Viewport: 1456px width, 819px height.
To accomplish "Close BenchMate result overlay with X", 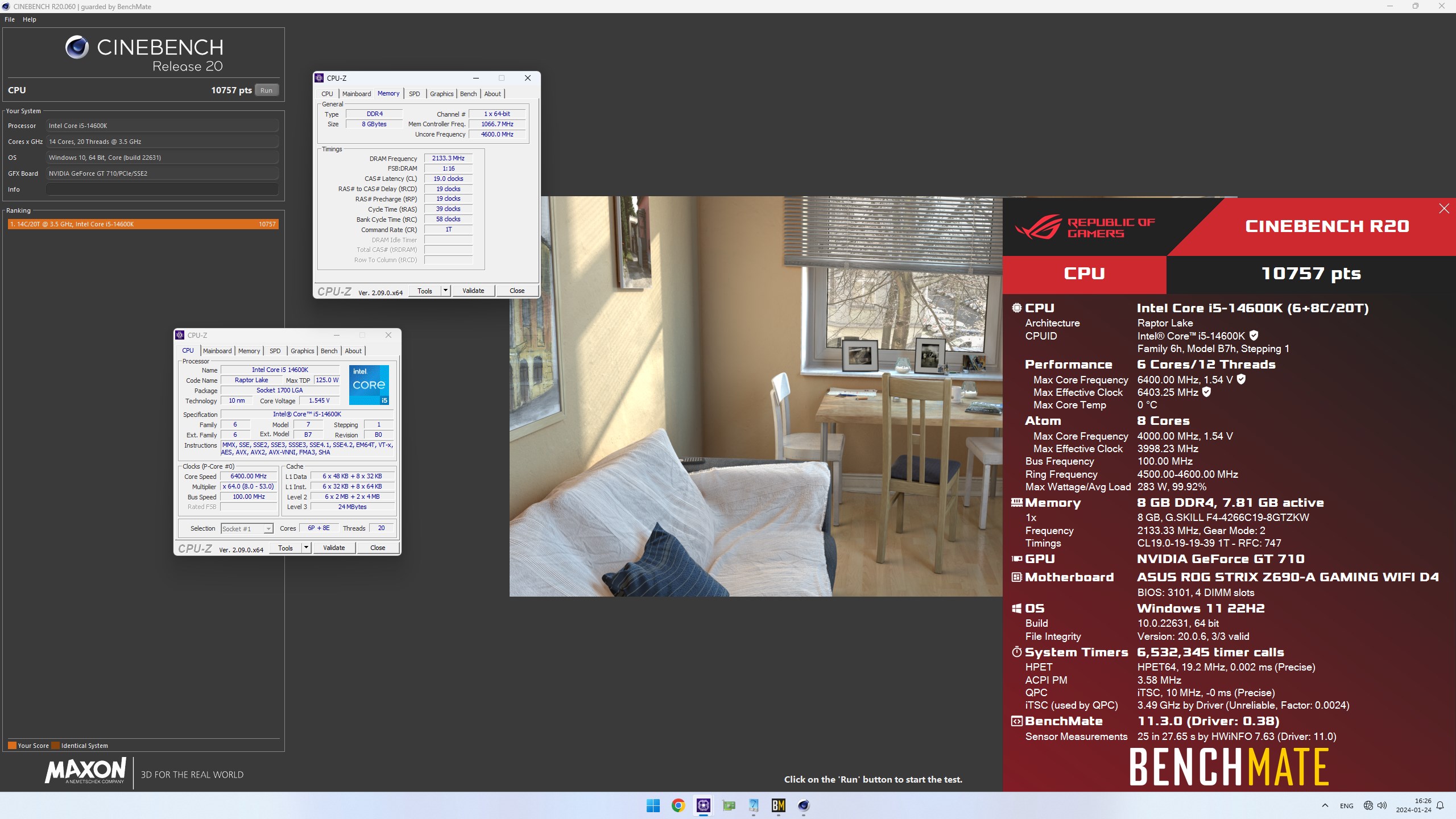I will click(1444, 208).
